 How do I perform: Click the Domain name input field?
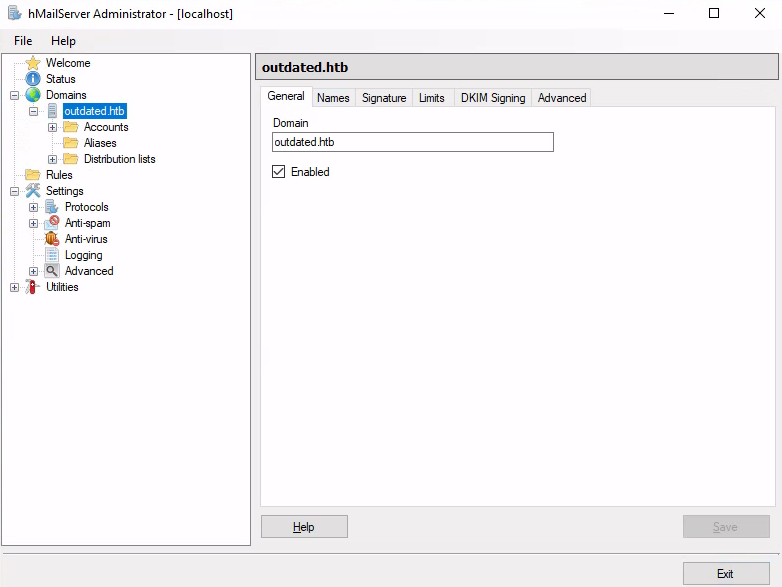(413, 142)
